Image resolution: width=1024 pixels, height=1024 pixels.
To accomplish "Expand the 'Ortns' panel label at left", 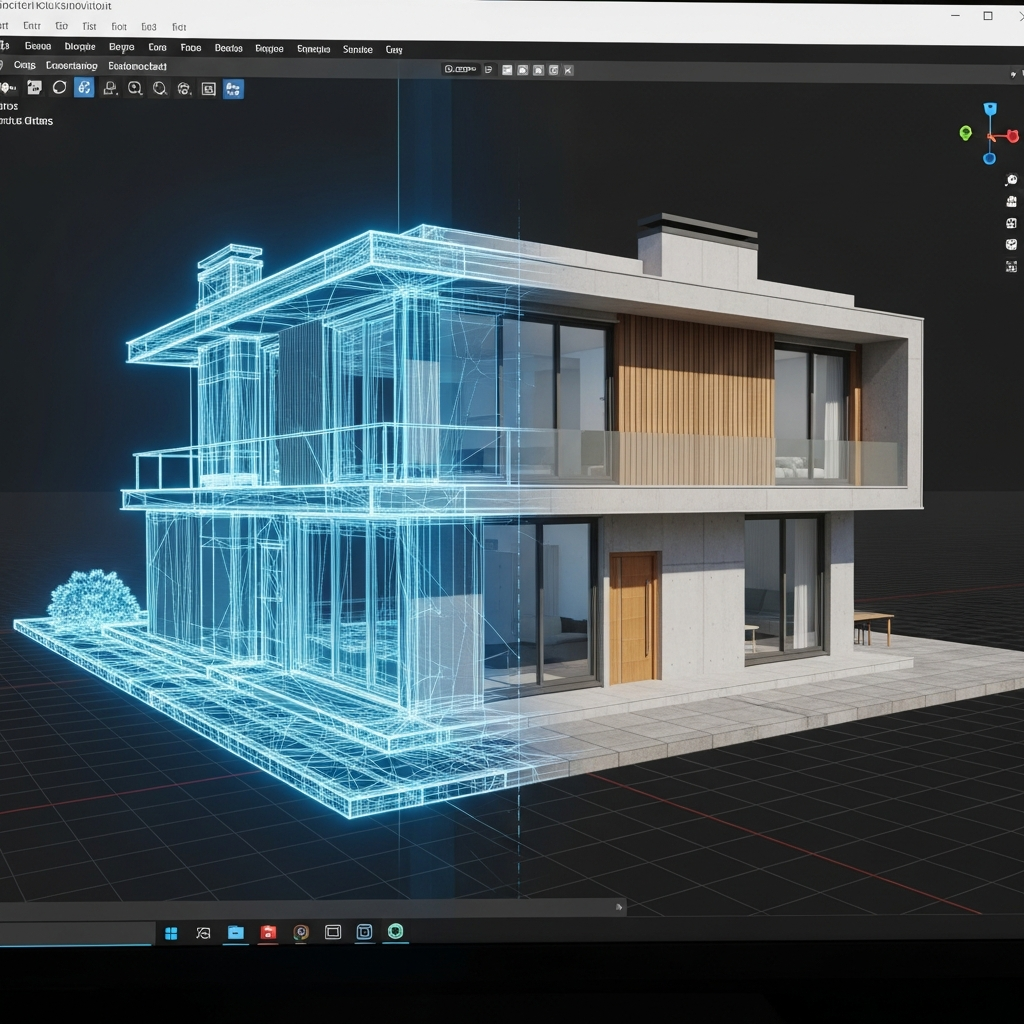I will tap(26, 121).
